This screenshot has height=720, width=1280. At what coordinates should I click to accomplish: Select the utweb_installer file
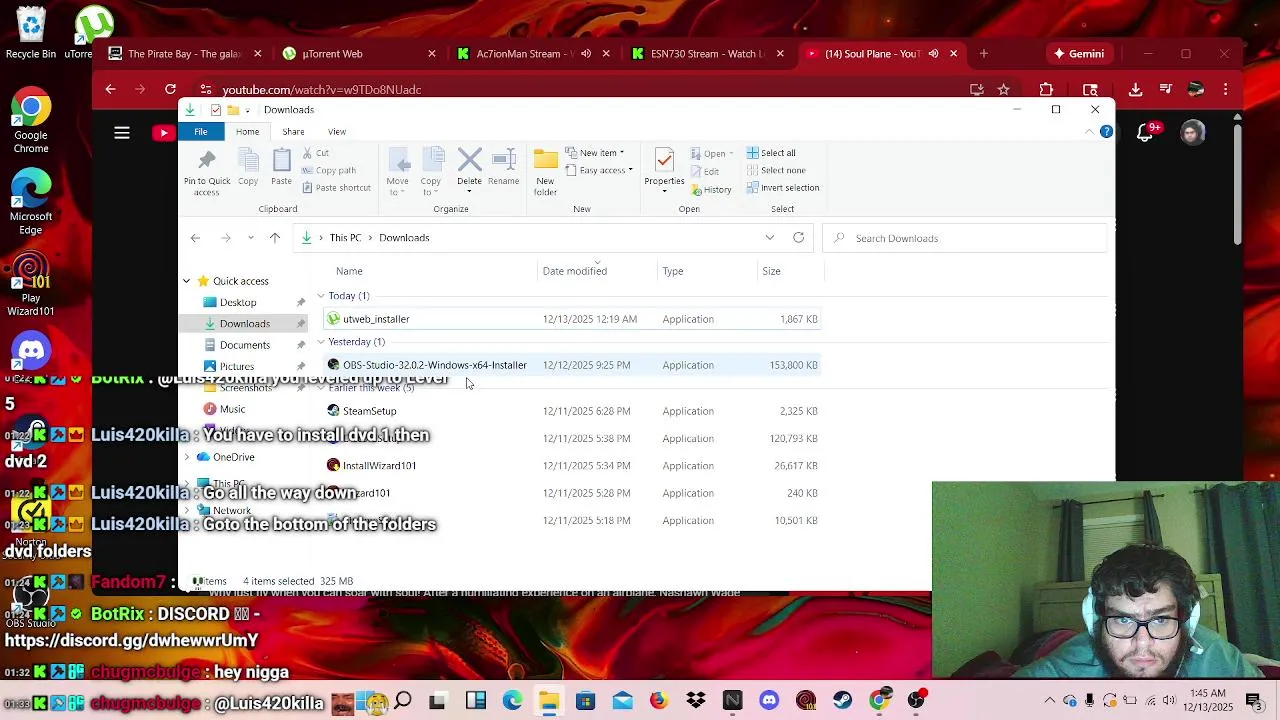573,319
